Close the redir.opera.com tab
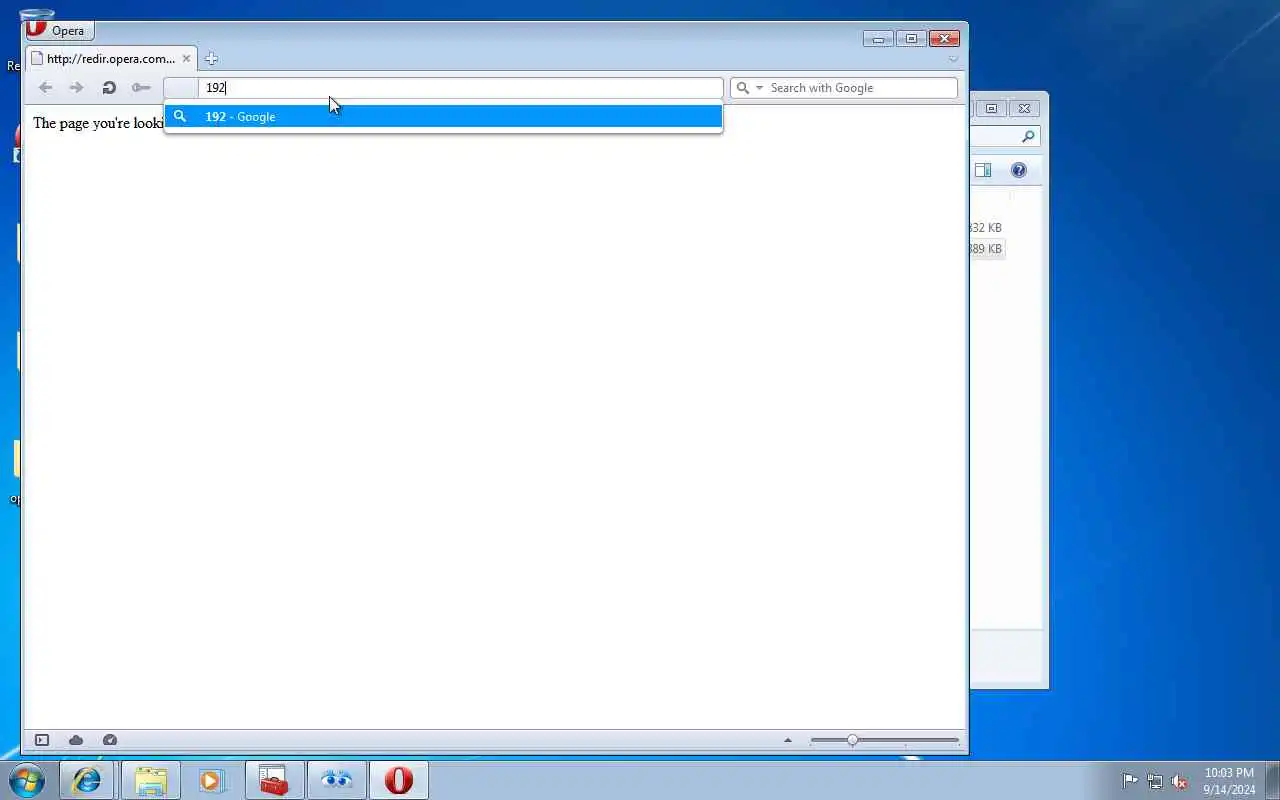The height and width of the screenshot is (800, 1280). (186, 58)
